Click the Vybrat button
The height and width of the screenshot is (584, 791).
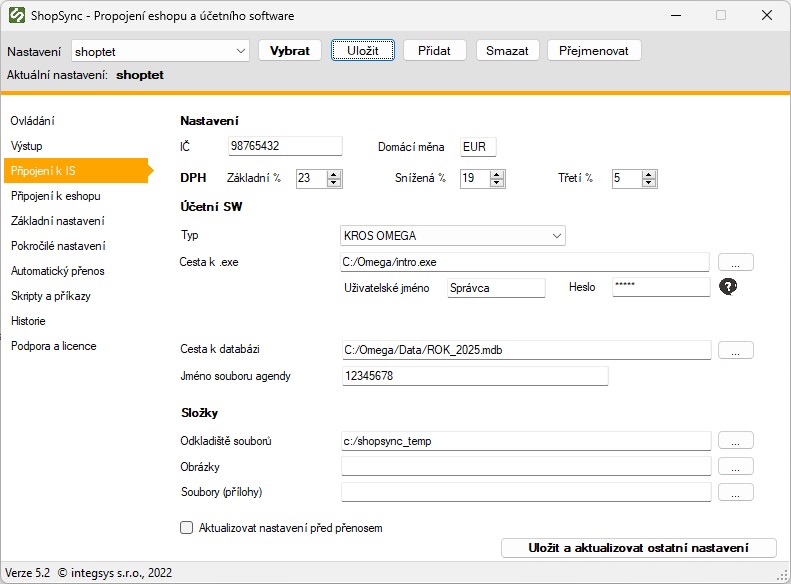click(x=290, y=50)
